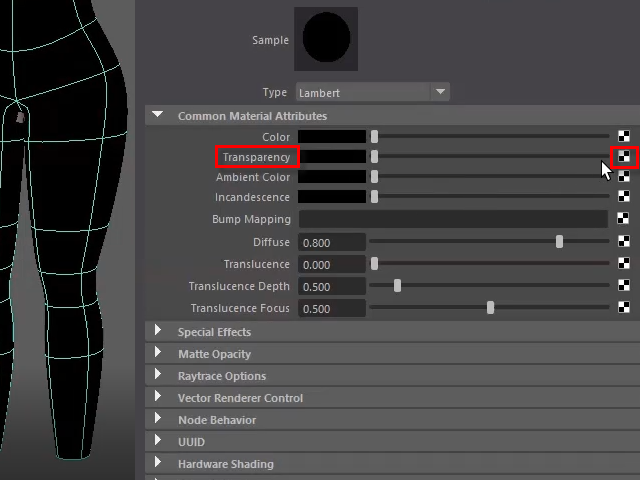640x480 pixels.
Task: Click the Diffuse value field
Action: (x=332, y=242)
